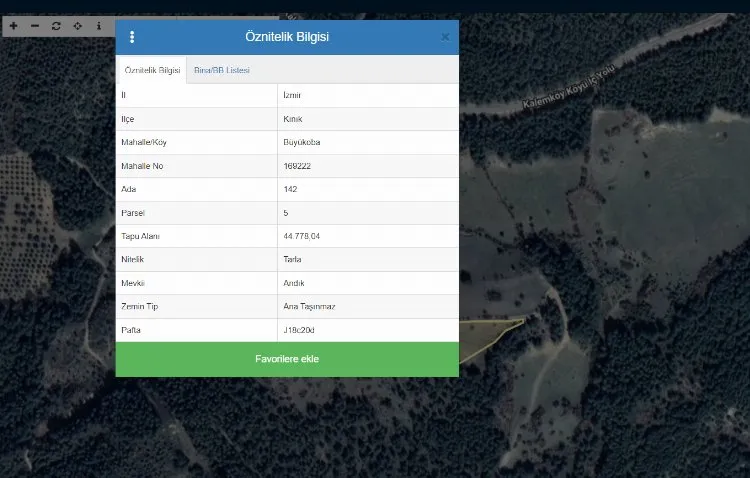Click the İzmir value cell
This screenshot has height=478, width=750.
point(292,95)
